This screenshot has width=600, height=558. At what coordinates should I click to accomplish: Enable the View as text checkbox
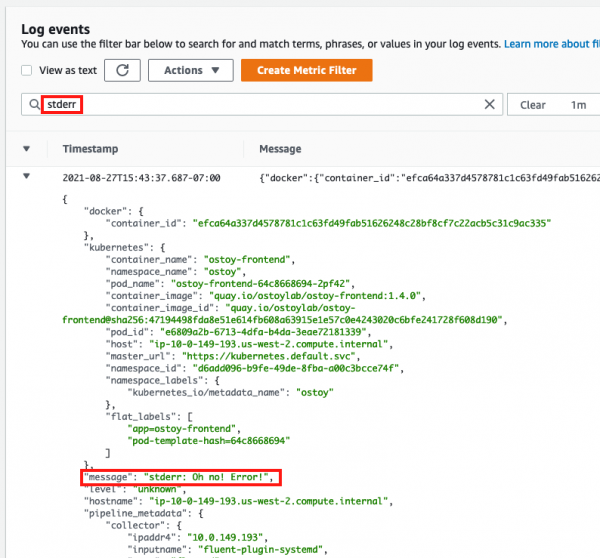click(x=28, y=71)
